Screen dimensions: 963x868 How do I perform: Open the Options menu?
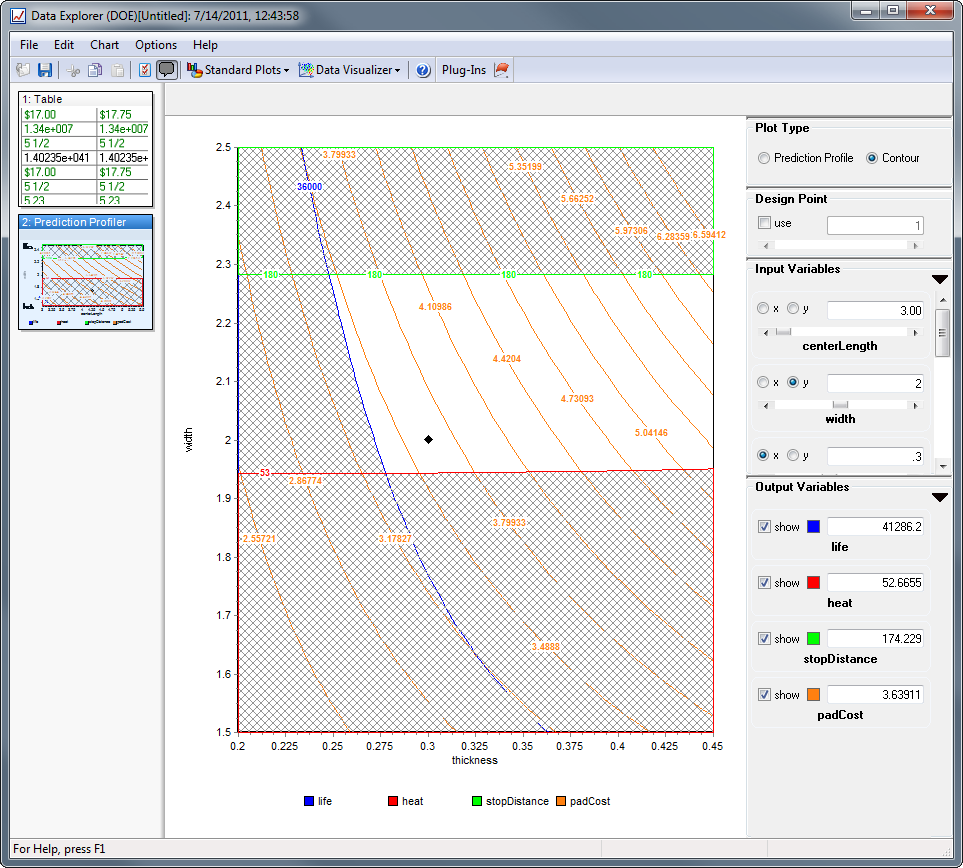click(156, 45)
